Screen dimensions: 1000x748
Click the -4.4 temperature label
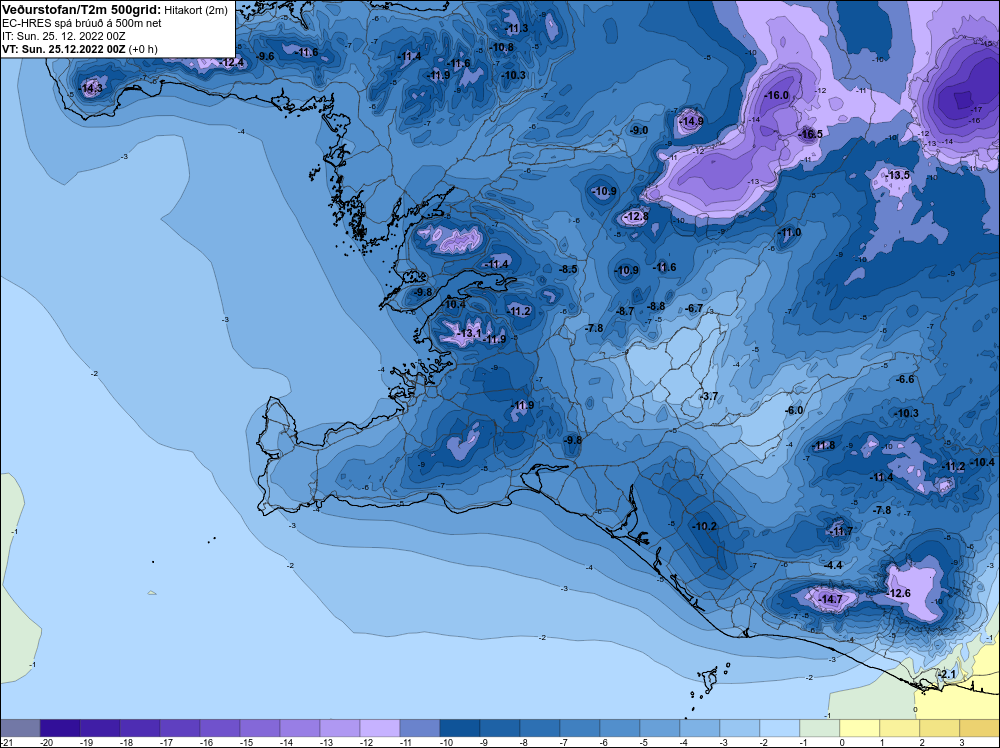pos(834,566)
